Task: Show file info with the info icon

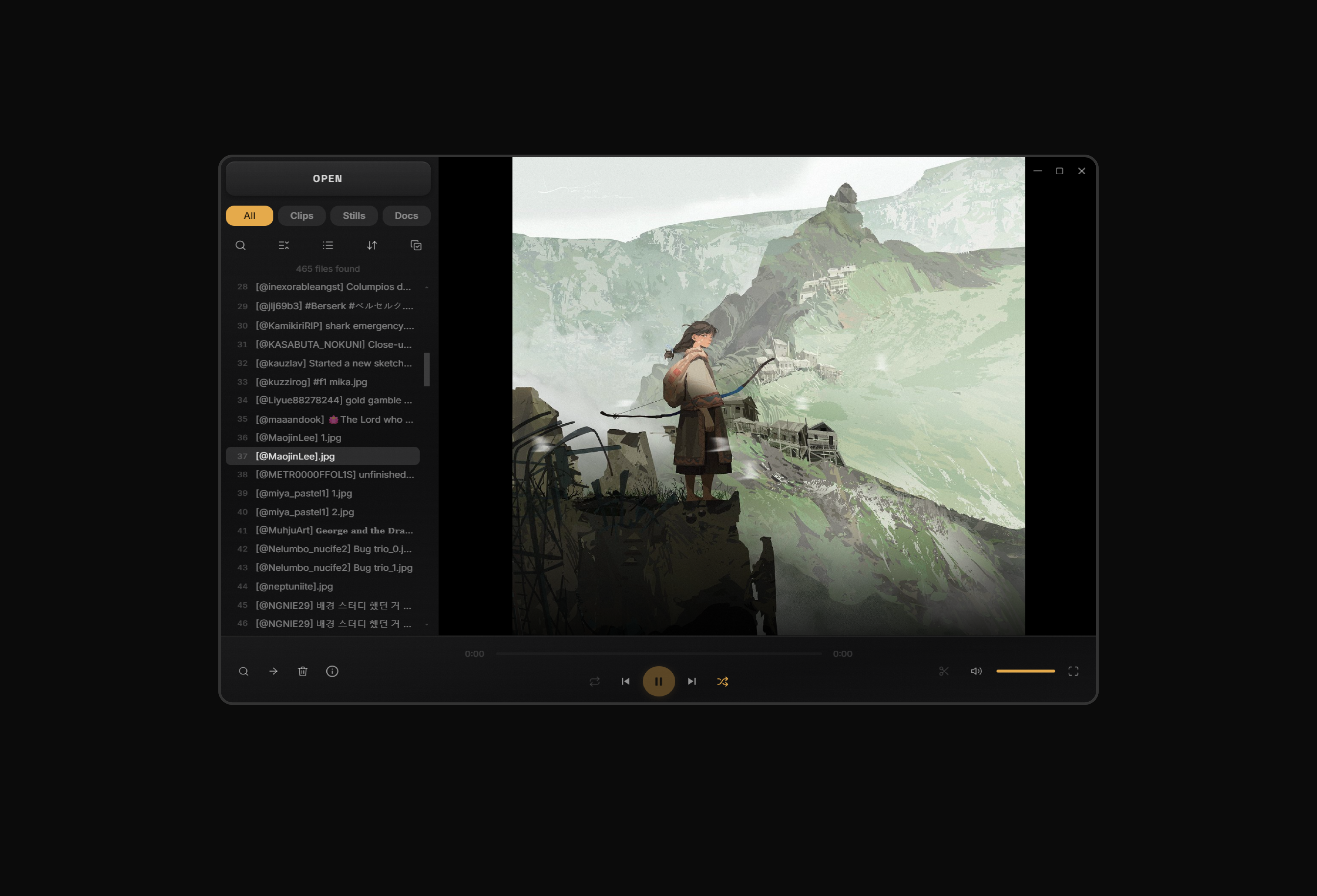Action: click(x=332, y=671)
